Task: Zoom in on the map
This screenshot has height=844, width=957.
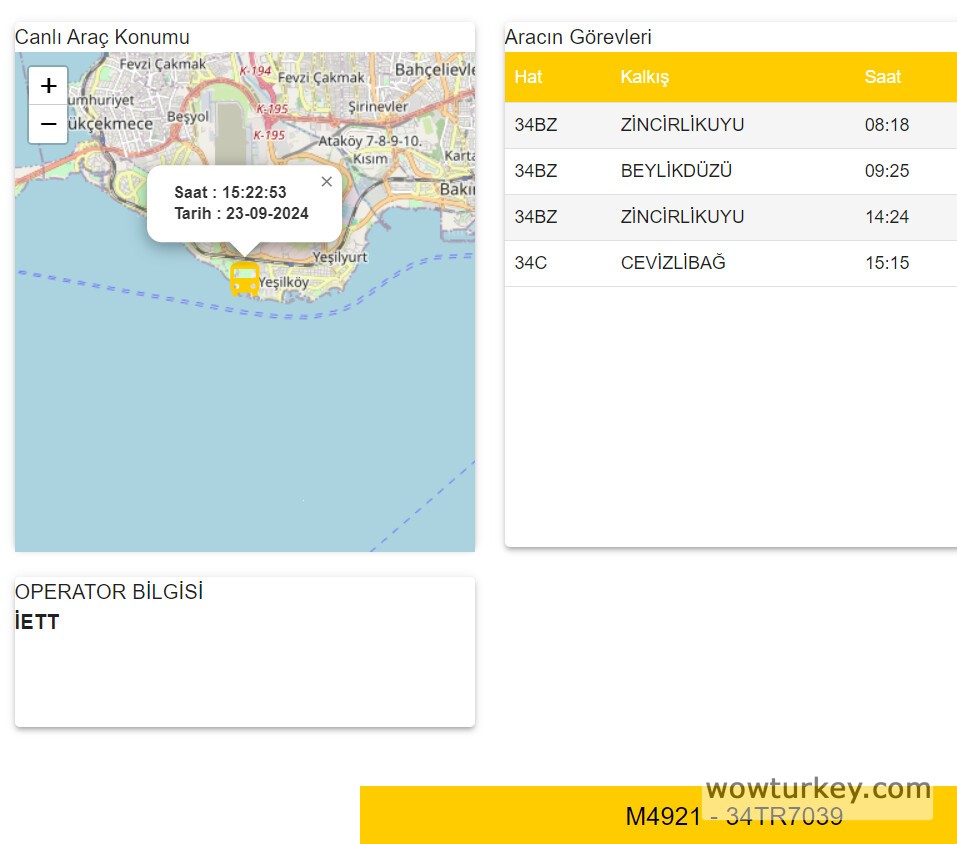Action: tap(48, 86)
